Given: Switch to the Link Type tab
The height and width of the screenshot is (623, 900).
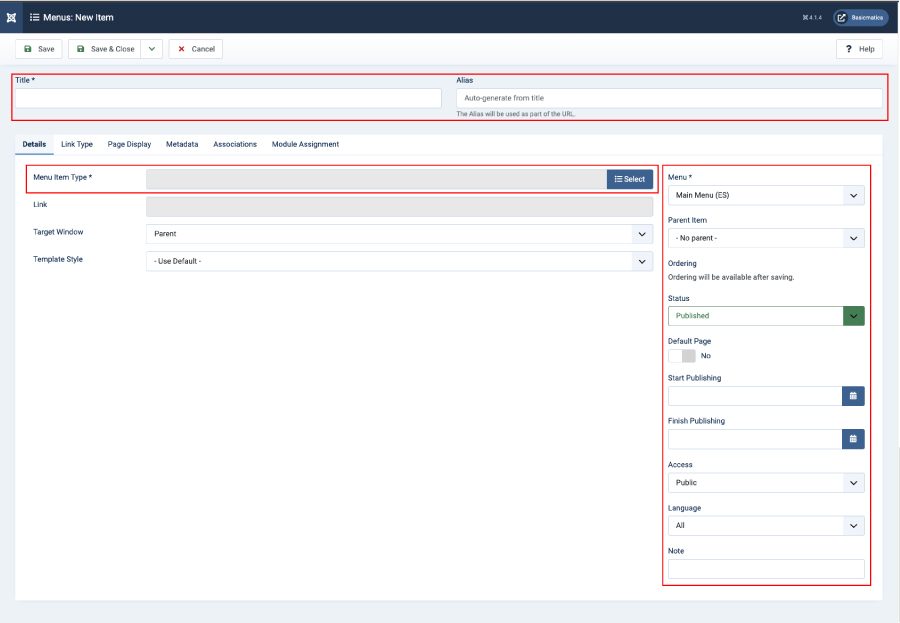Looking at the screenshot, I should (77, 144).
